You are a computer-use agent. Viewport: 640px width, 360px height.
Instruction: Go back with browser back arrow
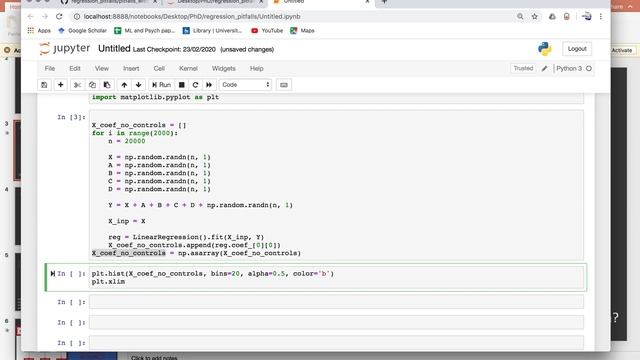pos(31,16)
